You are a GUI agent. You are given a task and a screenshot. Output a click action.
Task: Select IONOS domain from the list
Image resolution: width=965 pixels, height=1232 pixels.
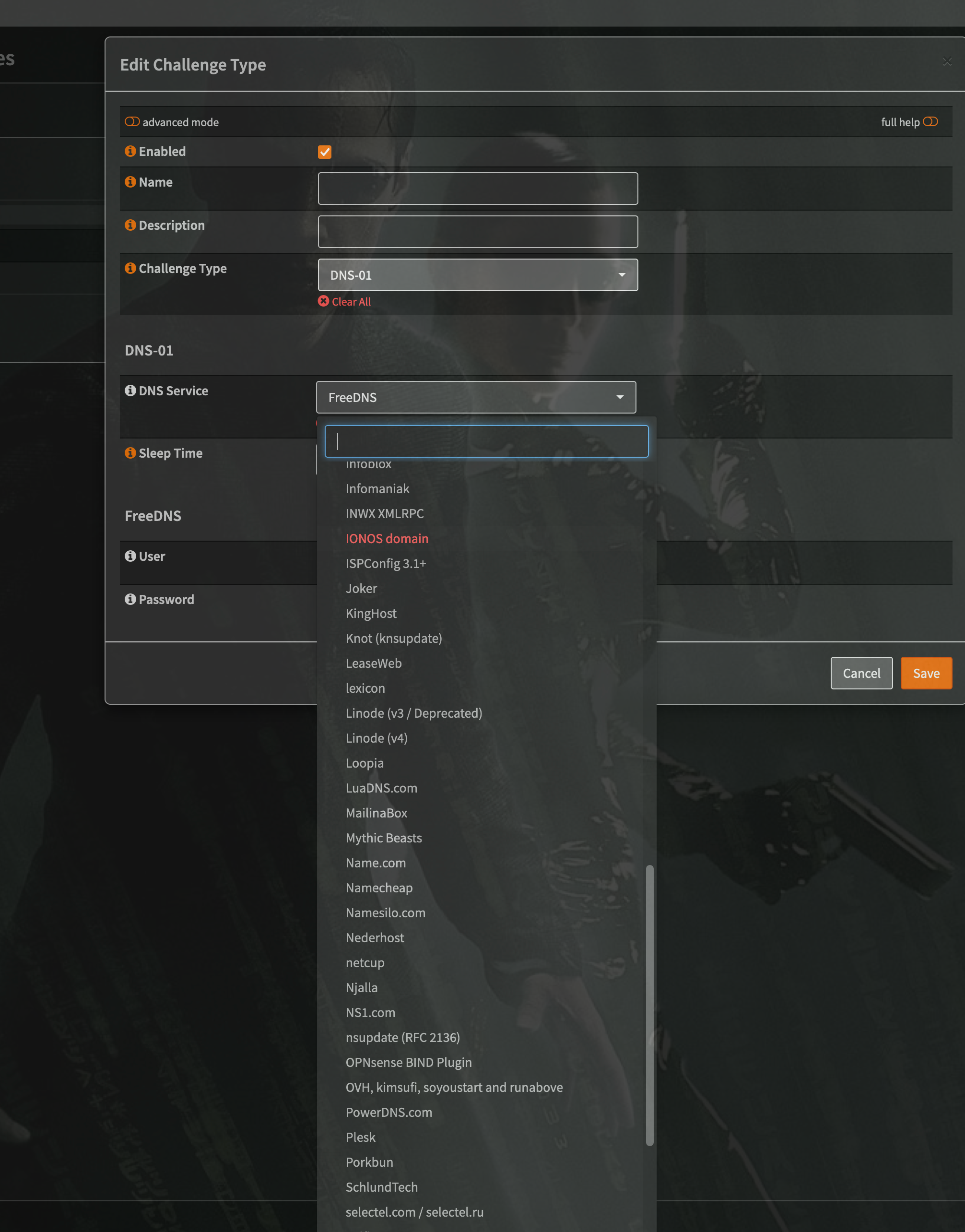click(x=387, y=539)
